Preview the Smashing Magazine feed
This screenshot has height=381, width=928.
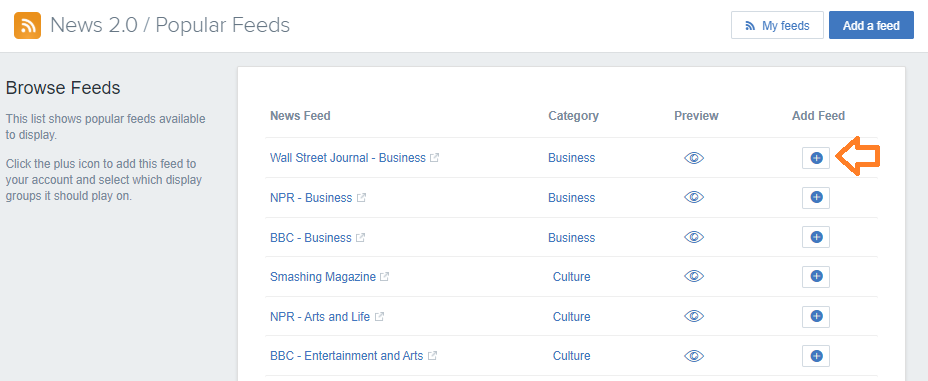click(694, 276)
